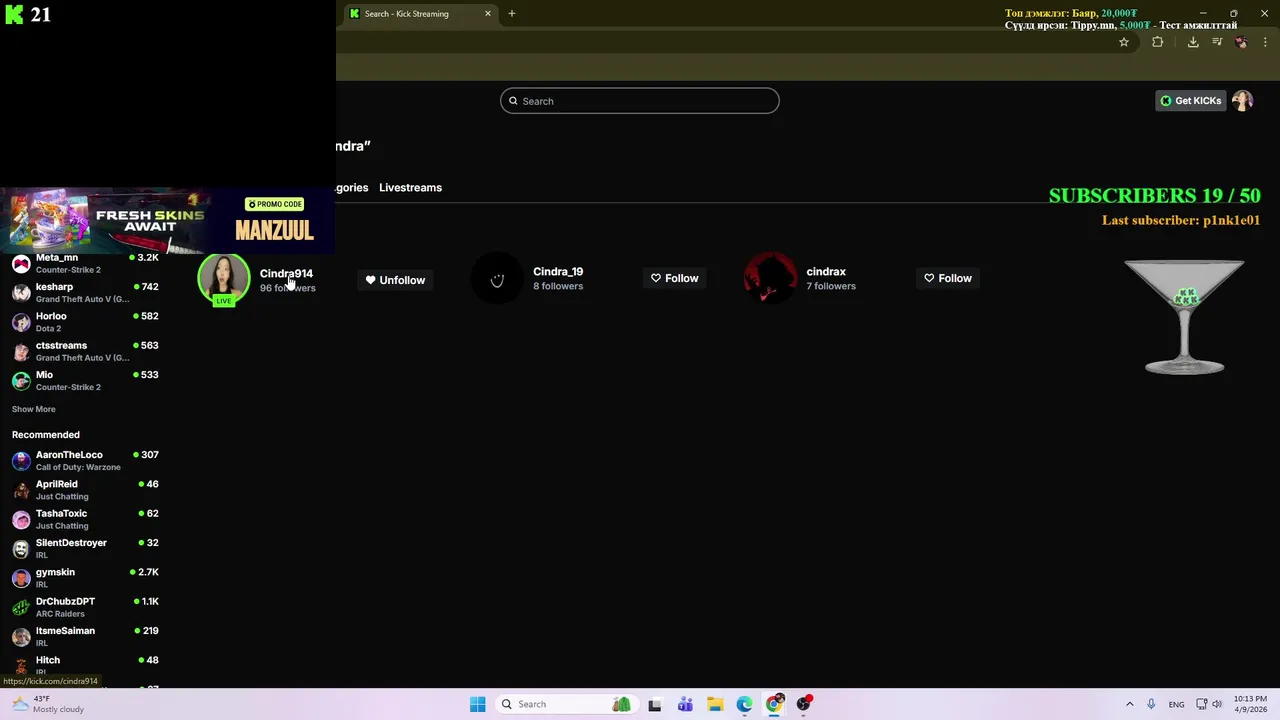Screen dimensions: 1280x720
Task: Click the Get KICKs button
Action: click(x=1190, y=101)
